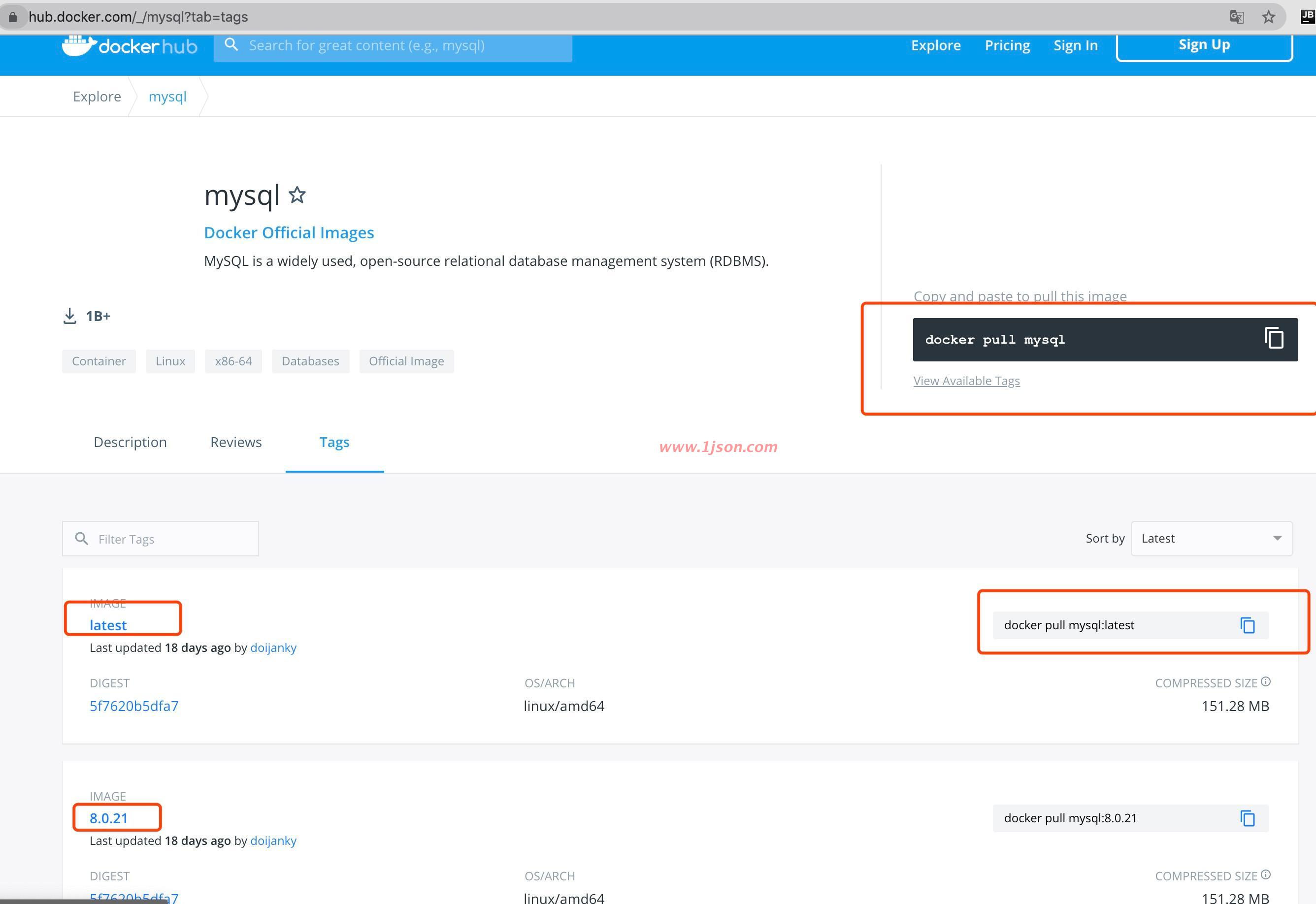The height and width of the screenshot is (904, 1316).
Task: Open Explore in the top navigation
Action: click(936, 45)
